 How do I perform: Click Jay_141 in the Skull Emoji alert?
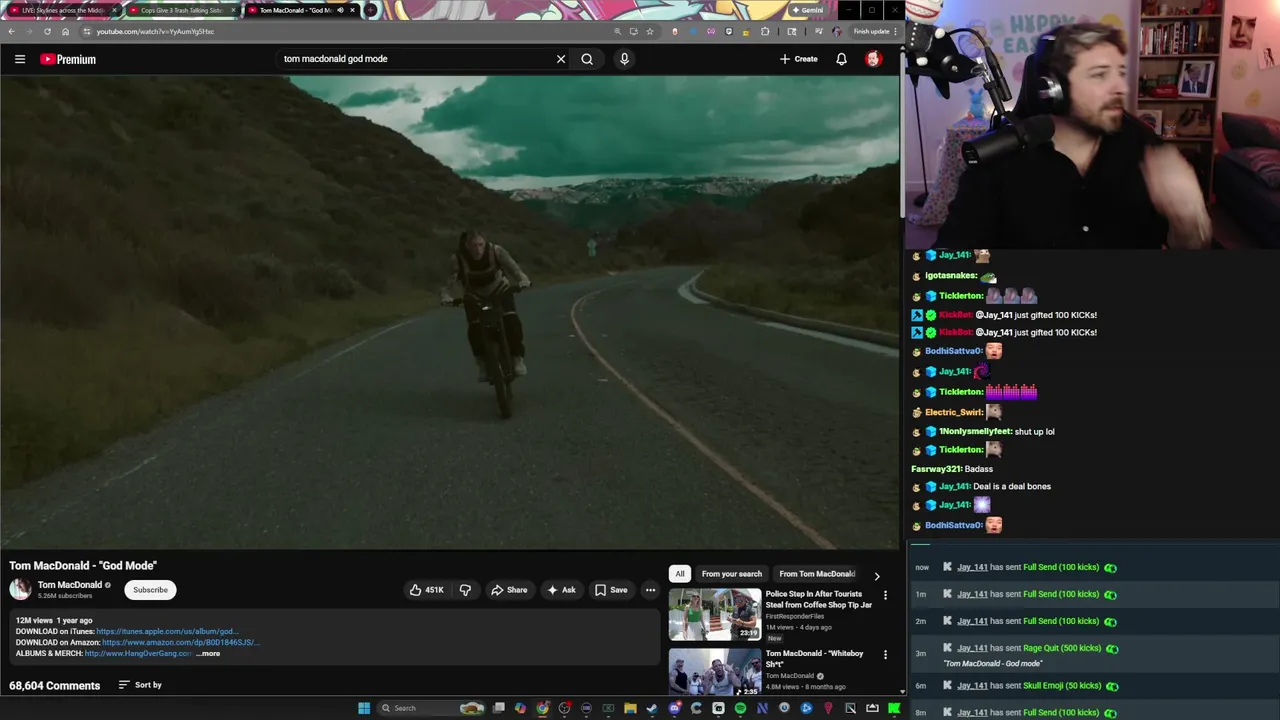pos(972,686)
